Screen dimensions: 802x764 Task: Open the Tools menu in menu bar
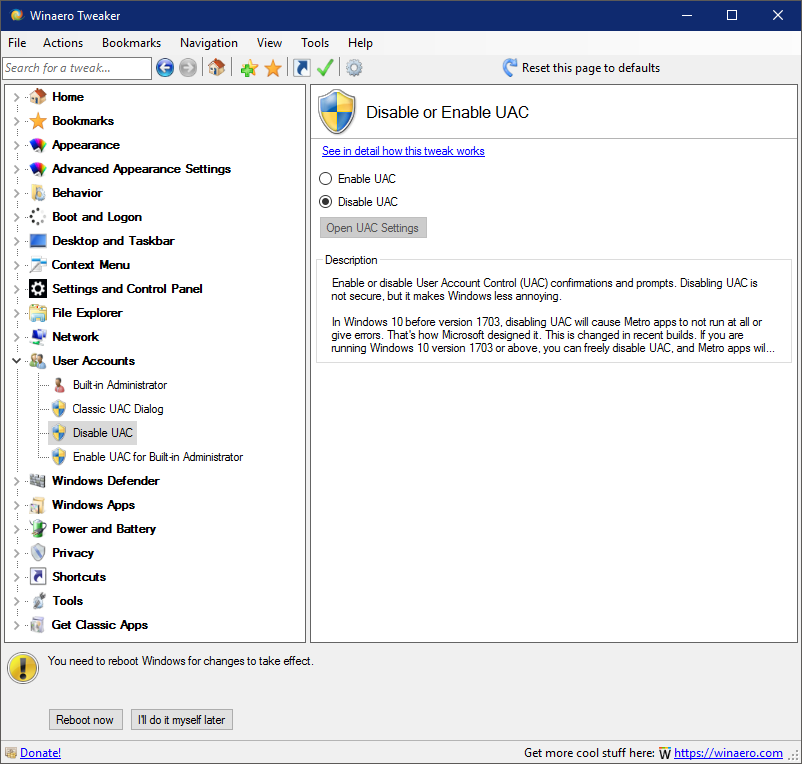315,43
